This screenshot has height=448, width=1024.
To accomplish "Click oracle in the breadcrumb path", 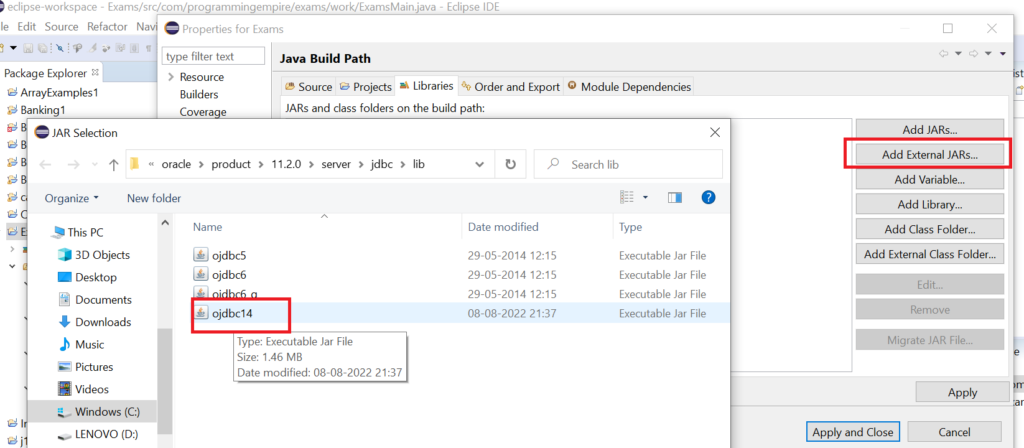I will (x=176, y=165).
